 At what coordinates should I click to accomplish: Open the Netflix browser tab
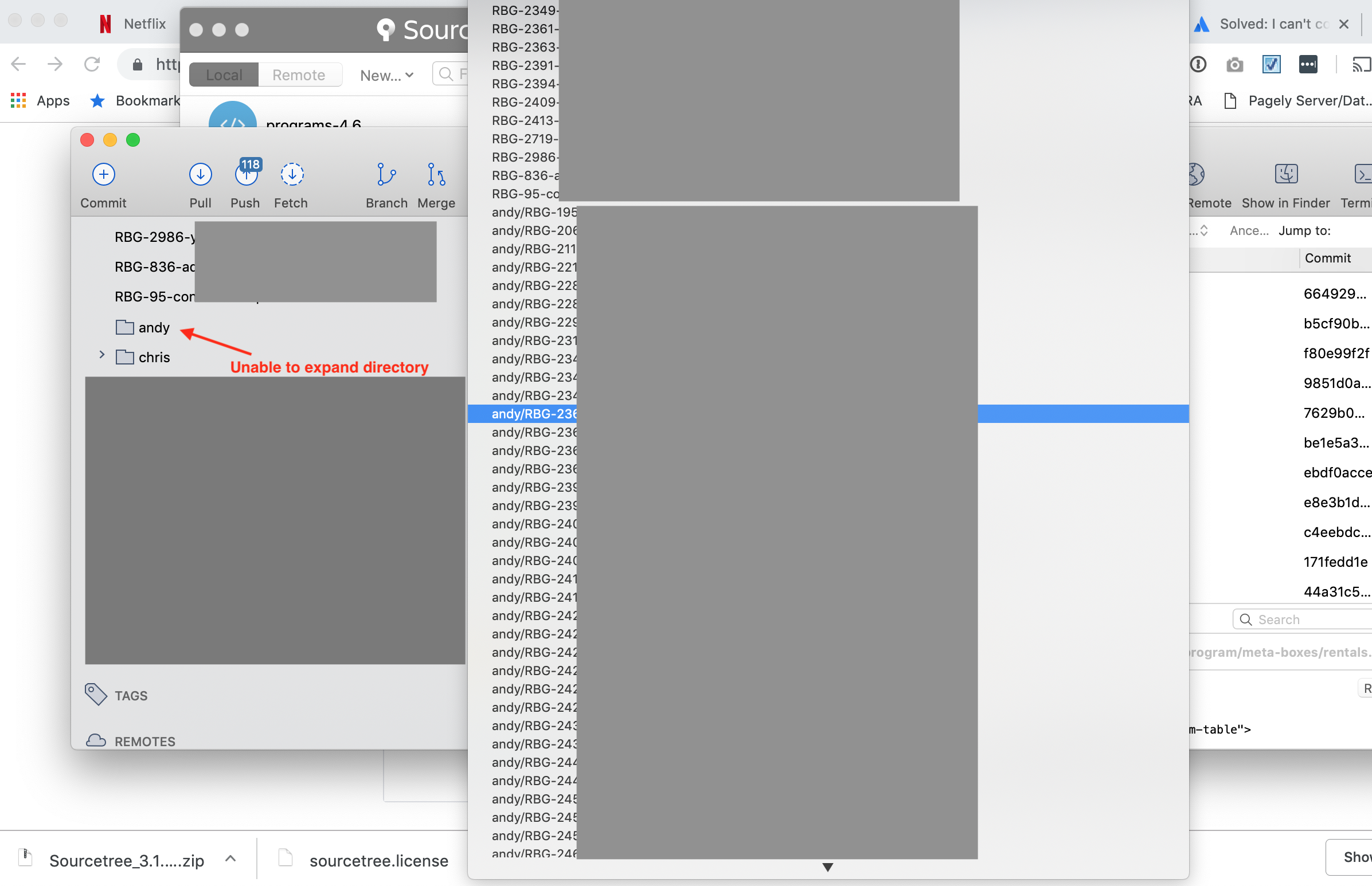(132, 23)
